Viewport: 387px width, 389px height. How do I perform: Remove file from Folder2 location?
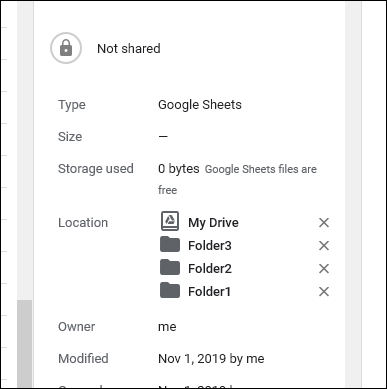tap(324, 269)
